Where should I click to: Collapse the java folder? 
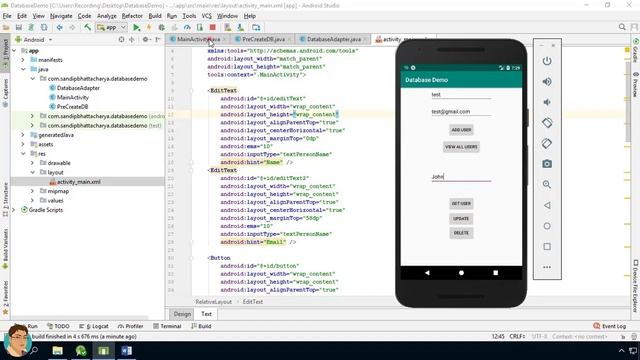23,69
